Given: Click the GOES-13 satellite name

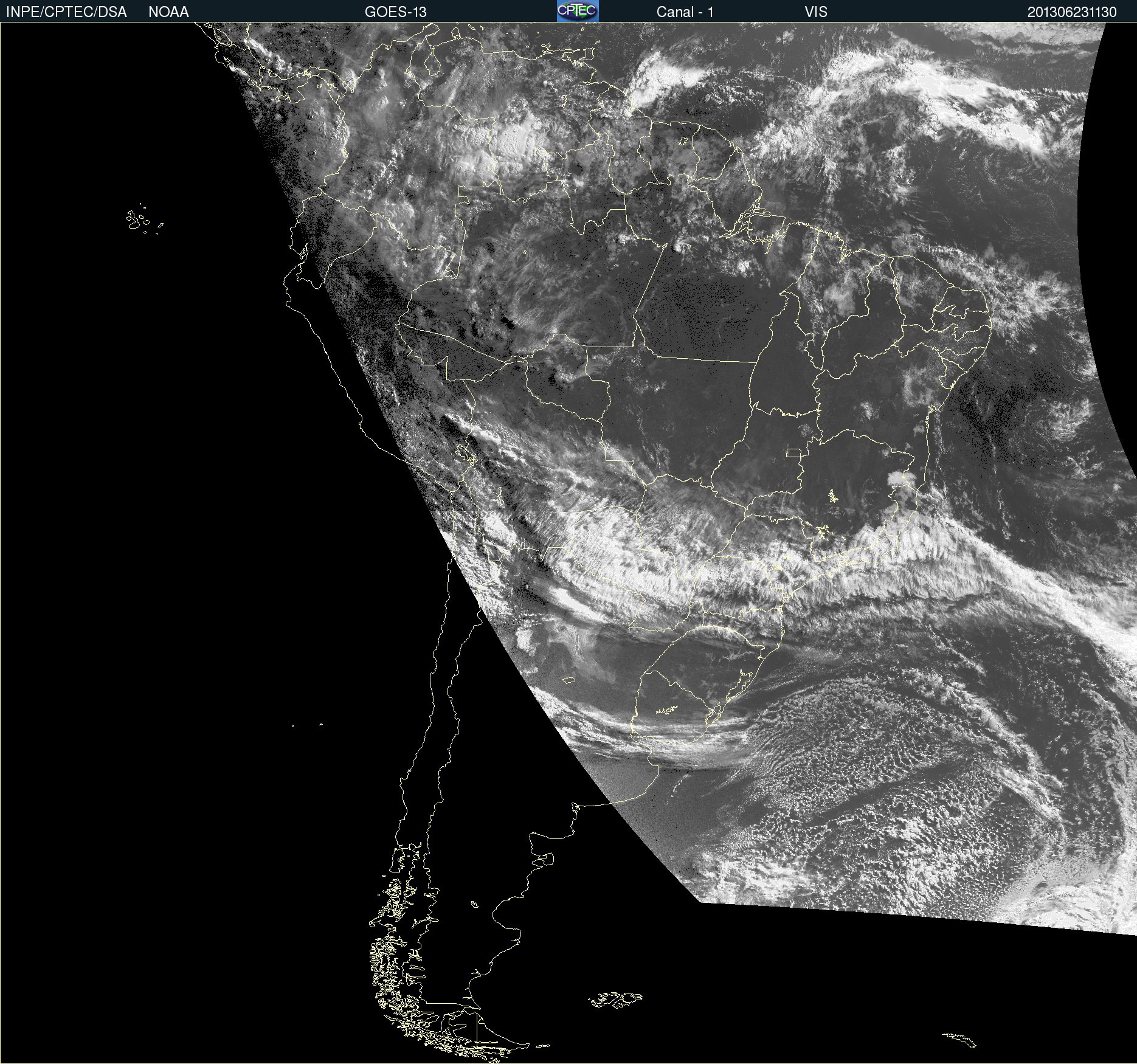Looking at the screenshot, I should coord(396,12).
